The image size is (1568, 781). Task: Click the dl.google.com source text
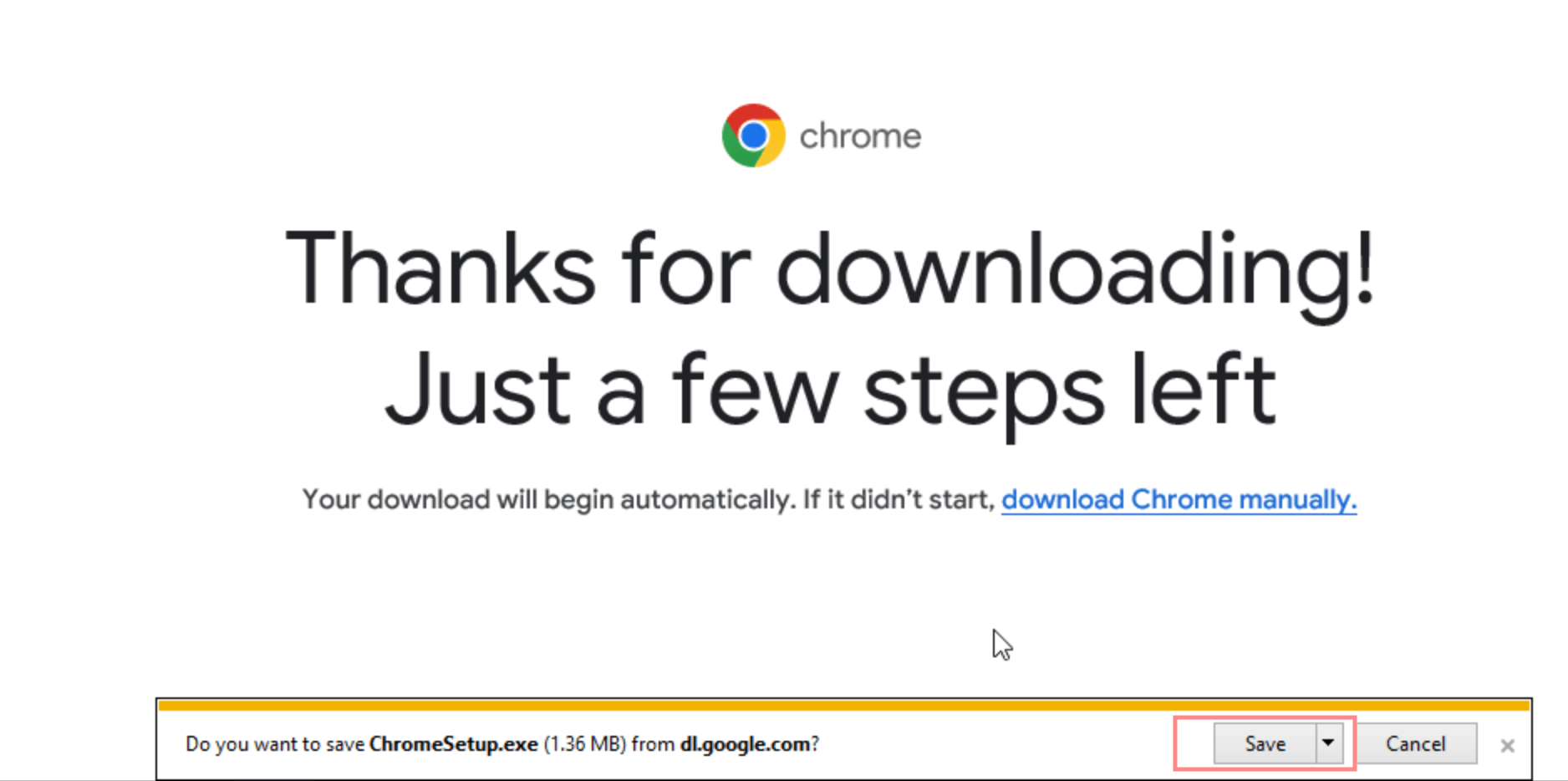tap(745, 744)
